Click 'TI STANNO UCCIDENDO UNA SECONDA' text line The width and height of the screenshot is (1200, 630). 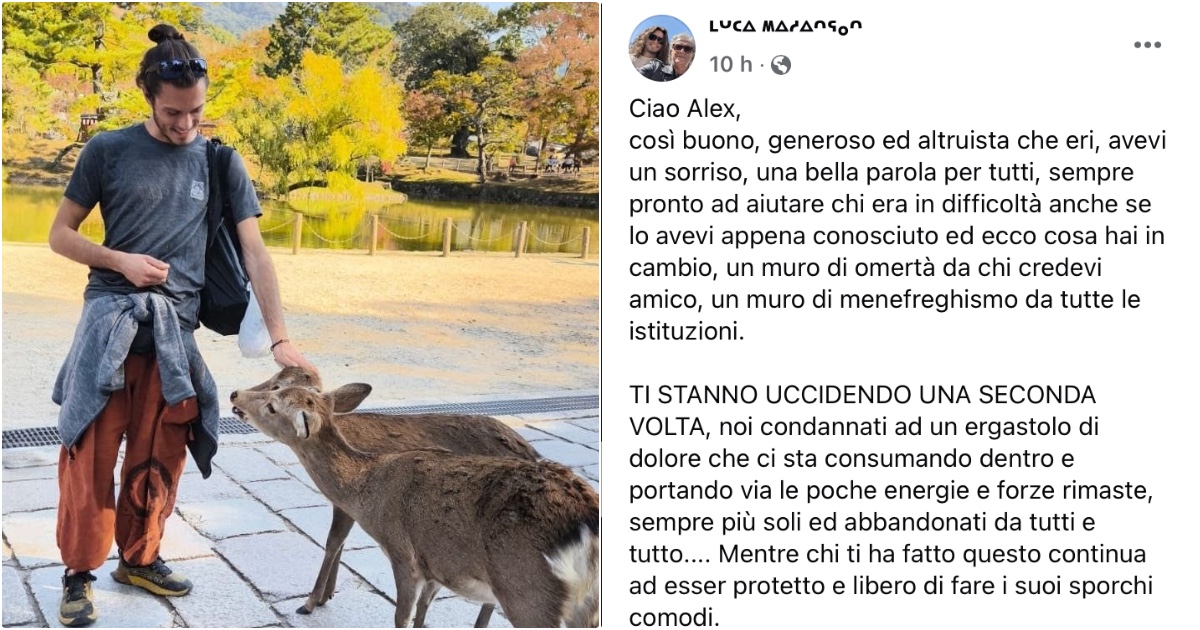(x=863, y=394)
